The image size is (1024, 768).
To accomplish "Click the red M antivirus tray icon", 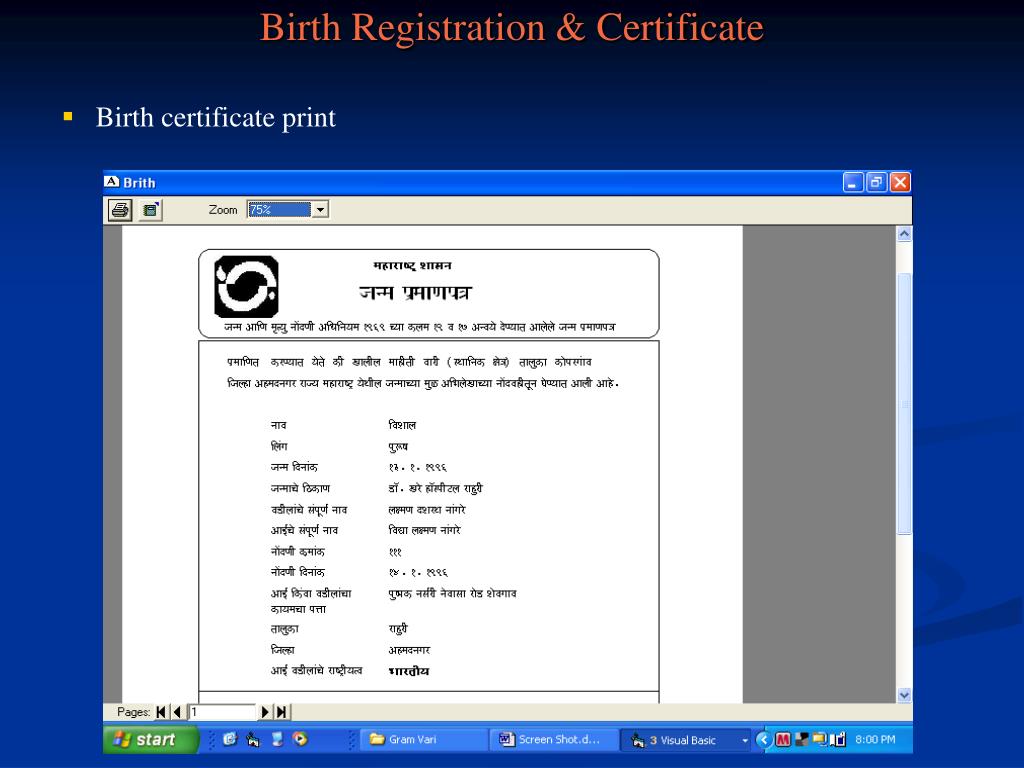I will click(x=783, y=739).
